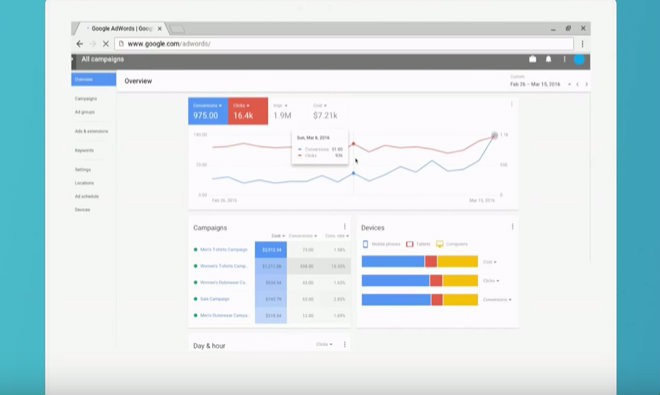
Task: Open the Men's Outerwear Campaign link
Action: (x=224, y=315)
